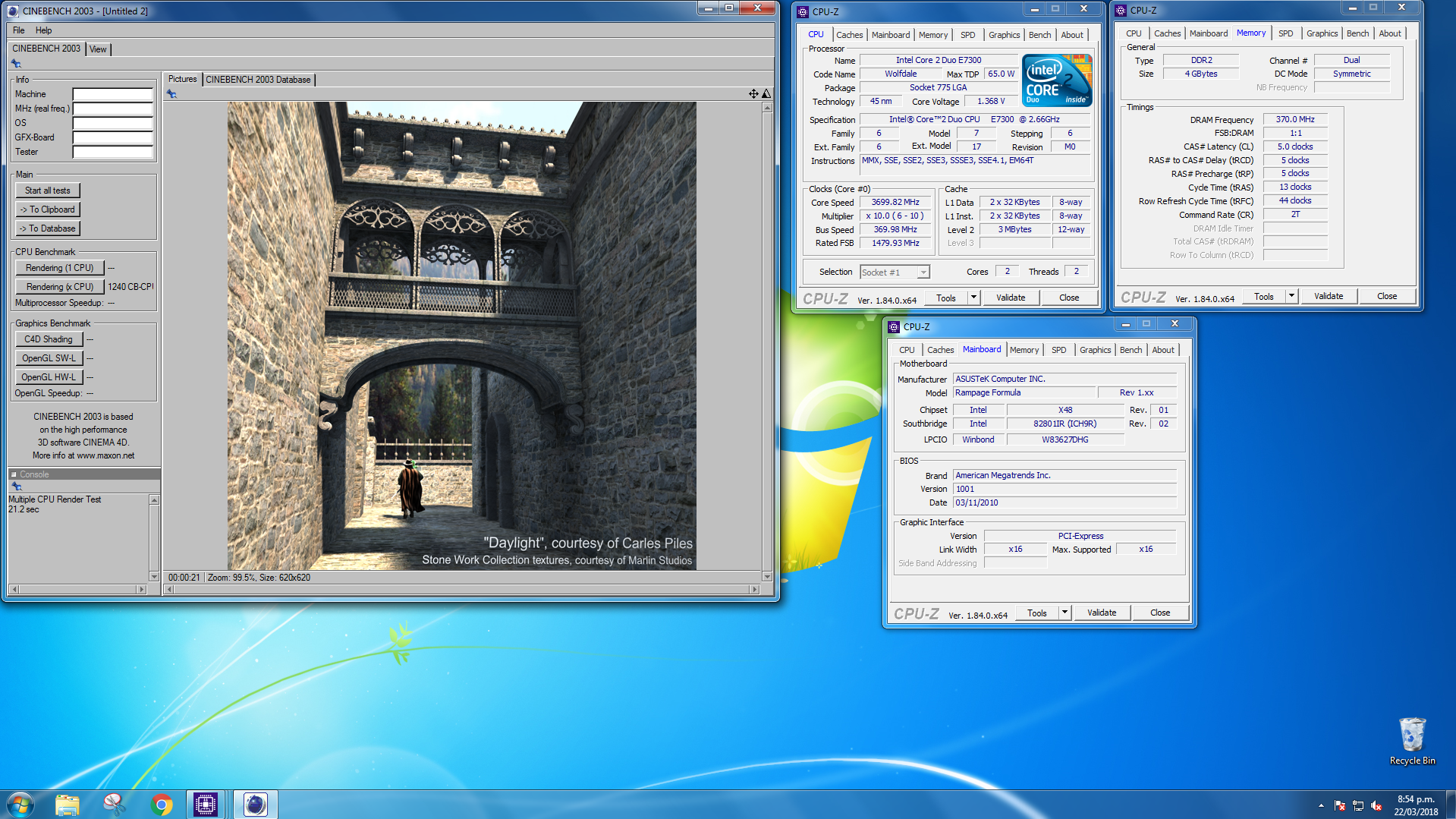Click the pin icon under the Pictures tab
Screen dimensions: 1456x819
(x=172, y=94)
